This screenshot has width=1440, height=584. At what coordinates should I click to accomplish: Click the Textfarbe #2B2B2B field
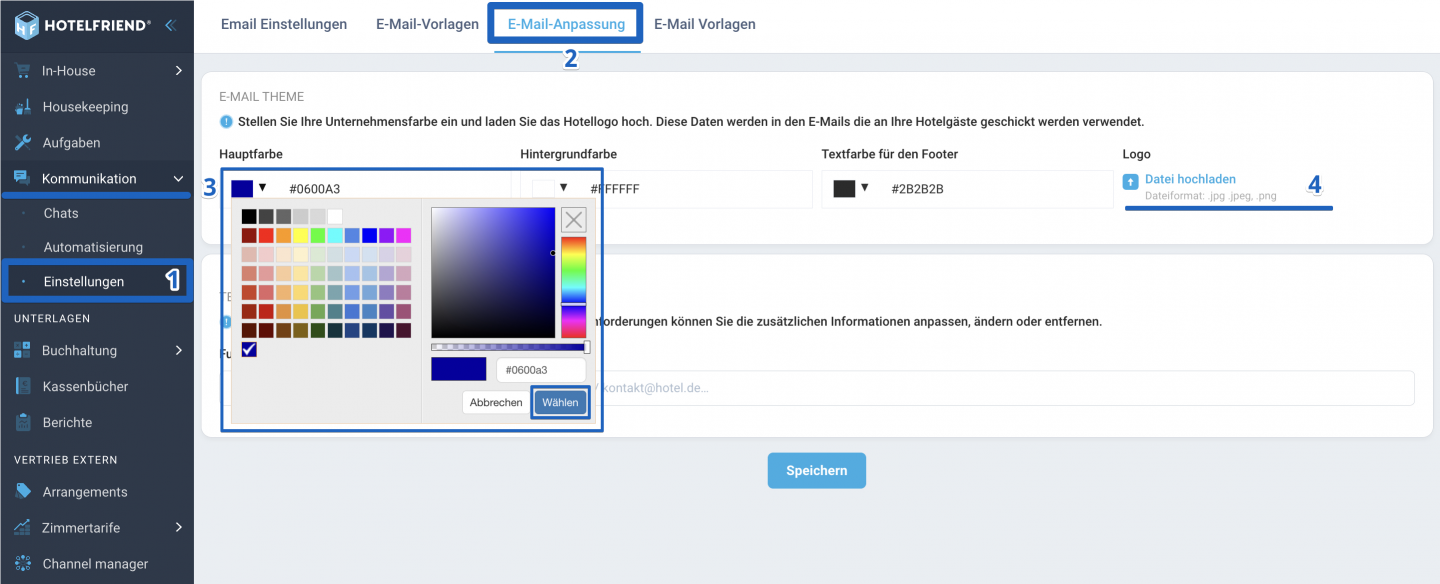[996, 189]
